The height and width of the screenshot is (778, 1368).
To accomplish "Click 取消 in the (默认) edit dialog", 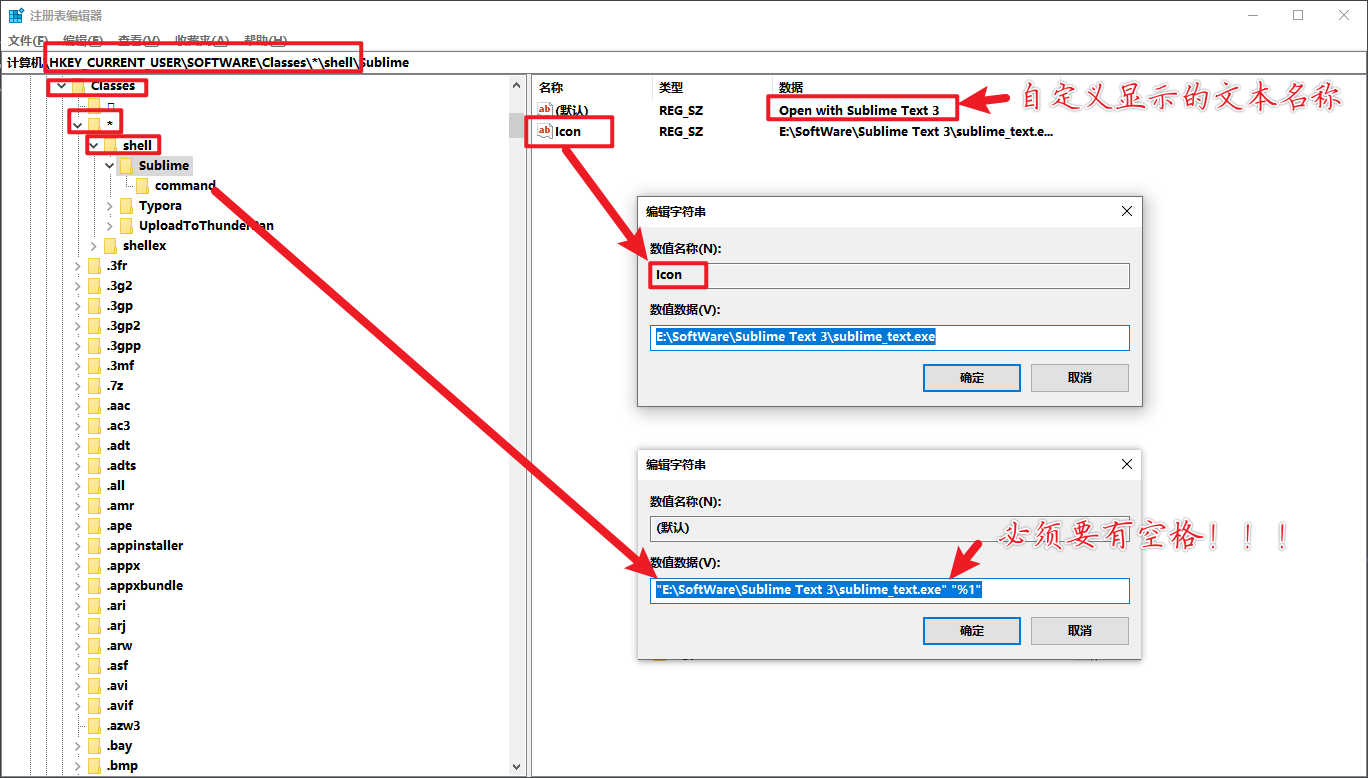I will point(1080,631).
